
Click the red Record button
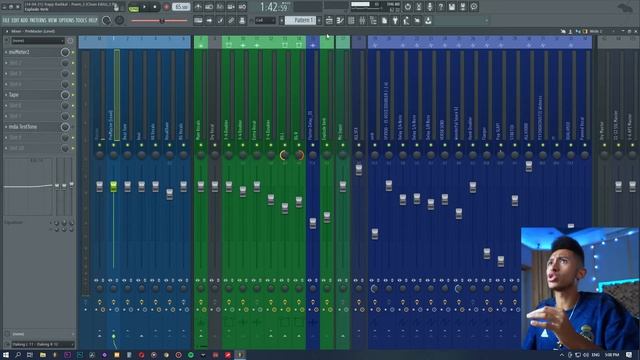point(166,7)
